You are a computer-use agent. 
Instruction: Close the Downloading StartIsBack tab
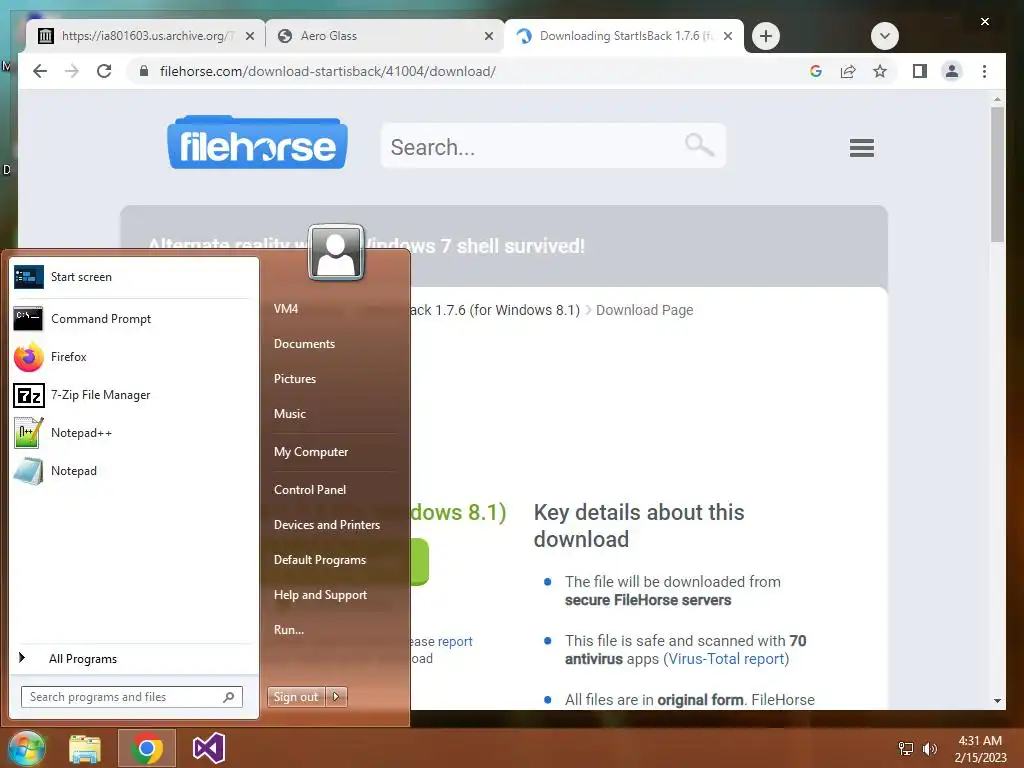(x=728, y=36)
